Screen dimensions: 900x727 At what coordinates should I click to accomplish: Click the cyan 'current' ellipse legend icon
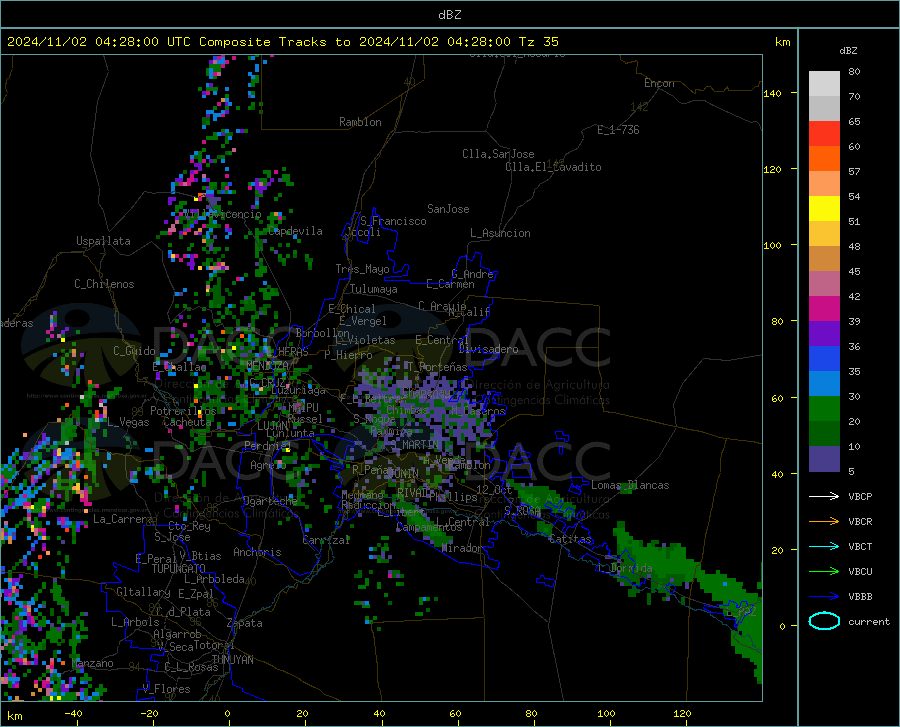(824, 621)
